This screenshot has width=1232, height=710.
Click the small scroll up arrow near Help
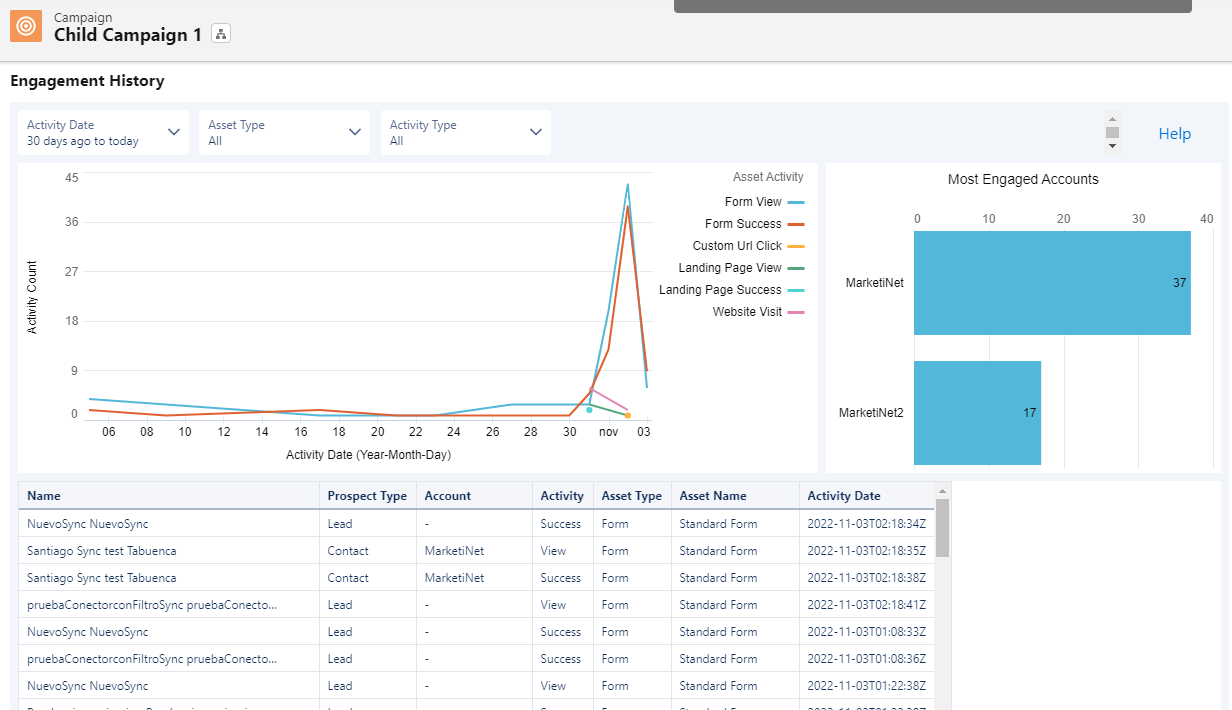(x=1112, y=118)
